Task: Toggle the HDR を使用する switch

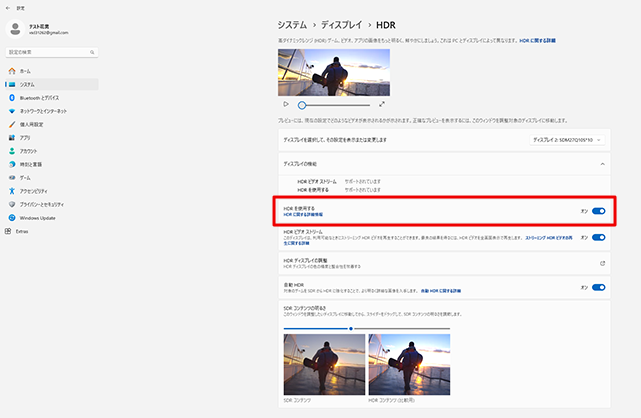Action: coord(598,212)
